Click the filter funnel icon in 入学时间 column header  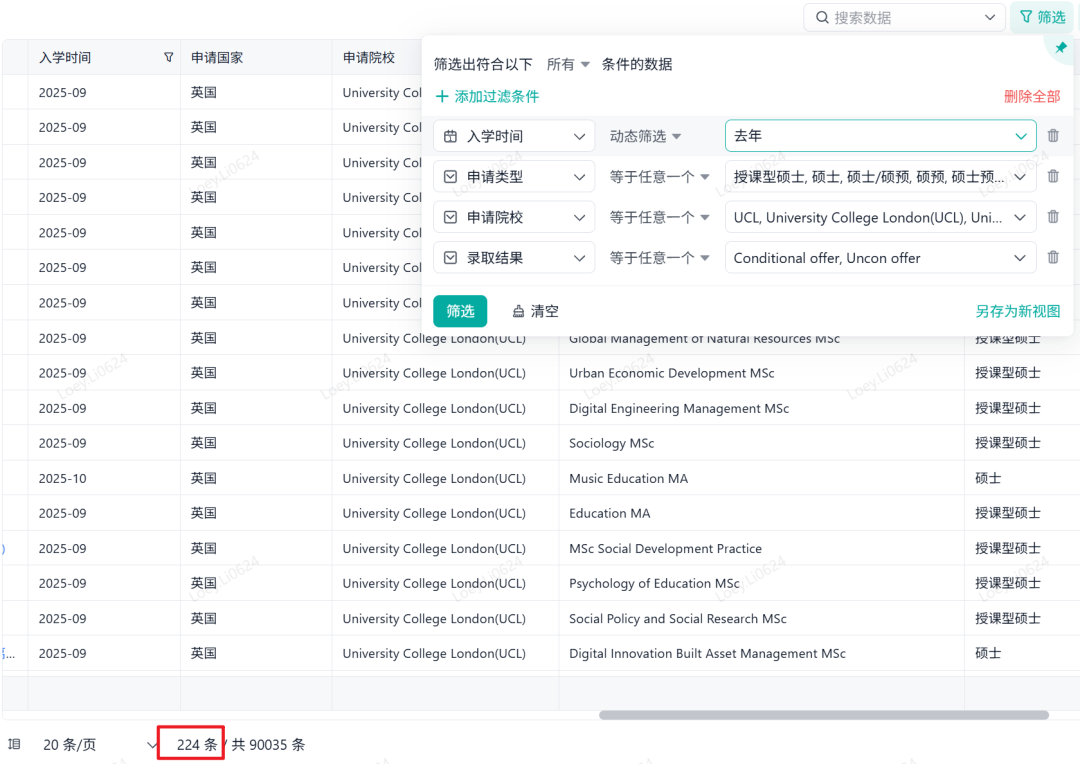click(x=168, y=58)
